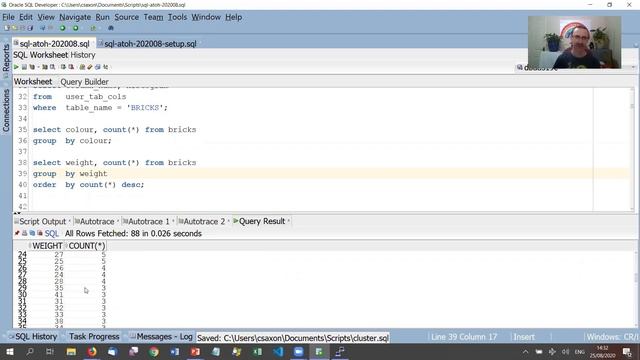The width and height of the screenshot is (640, 360).
Task: Click the editor vertical scrollbar
Action: tap(632, 149)
